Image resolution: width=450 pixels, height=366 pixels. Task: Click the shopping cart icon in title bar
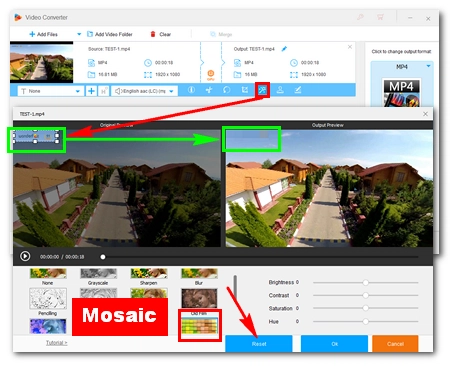[x=380, y=17]
